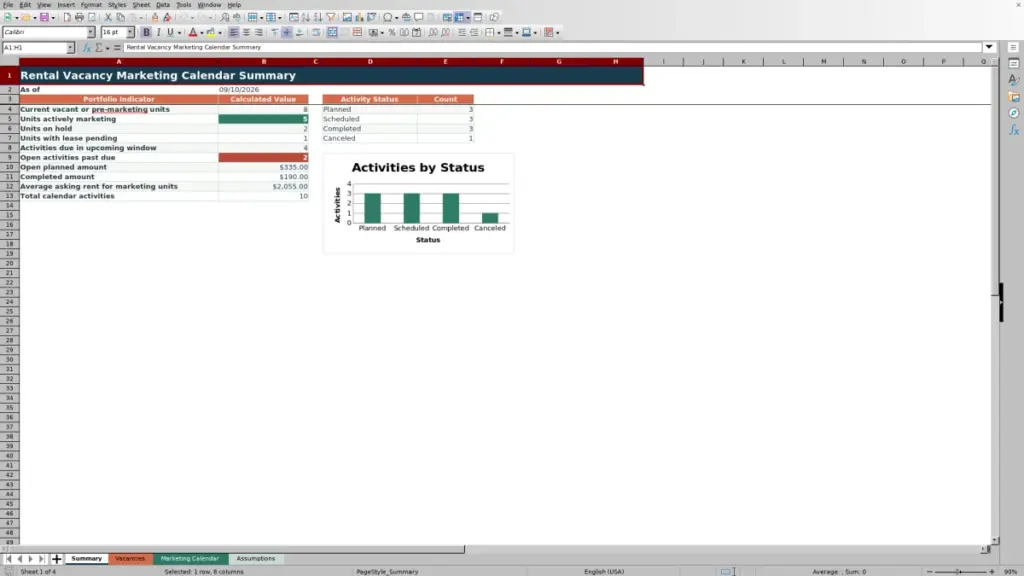Switch to the Vacancies sheet tab
1024x576 pixels.
[130, 558]
